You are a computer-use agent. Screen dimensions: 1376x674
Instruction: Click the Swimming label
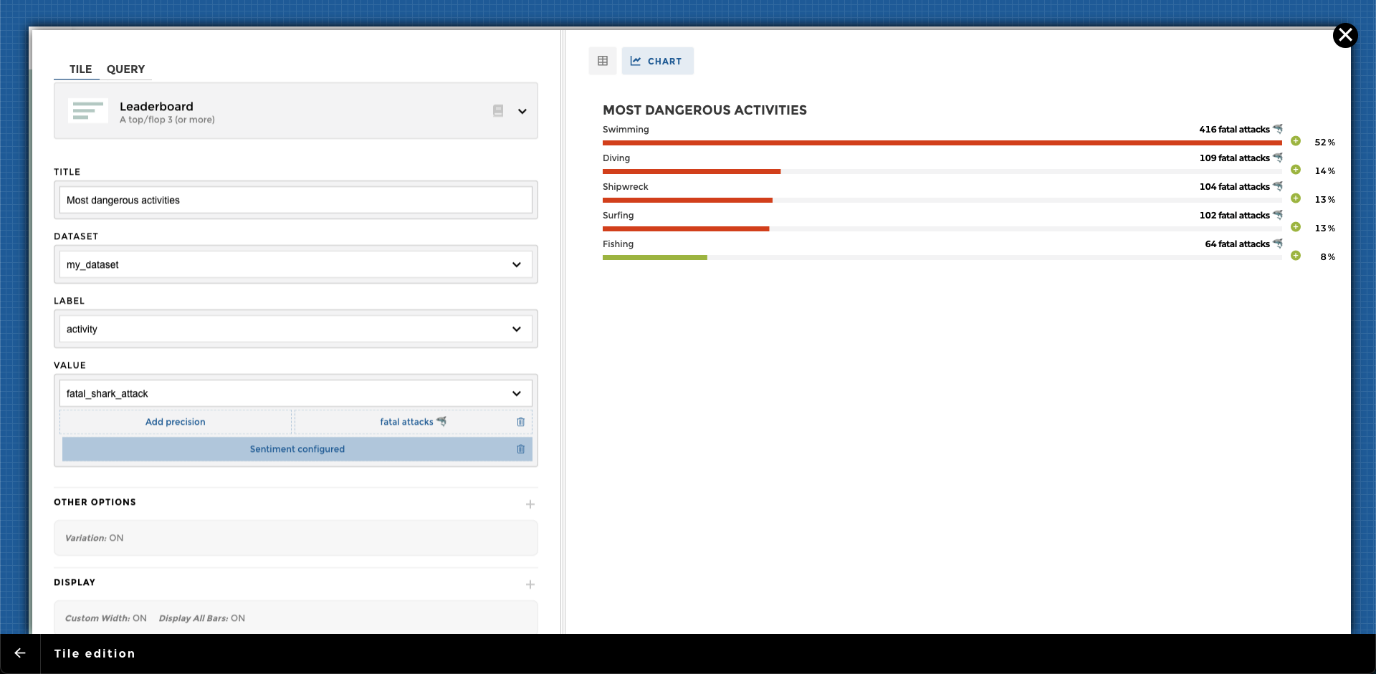(626, 129)
